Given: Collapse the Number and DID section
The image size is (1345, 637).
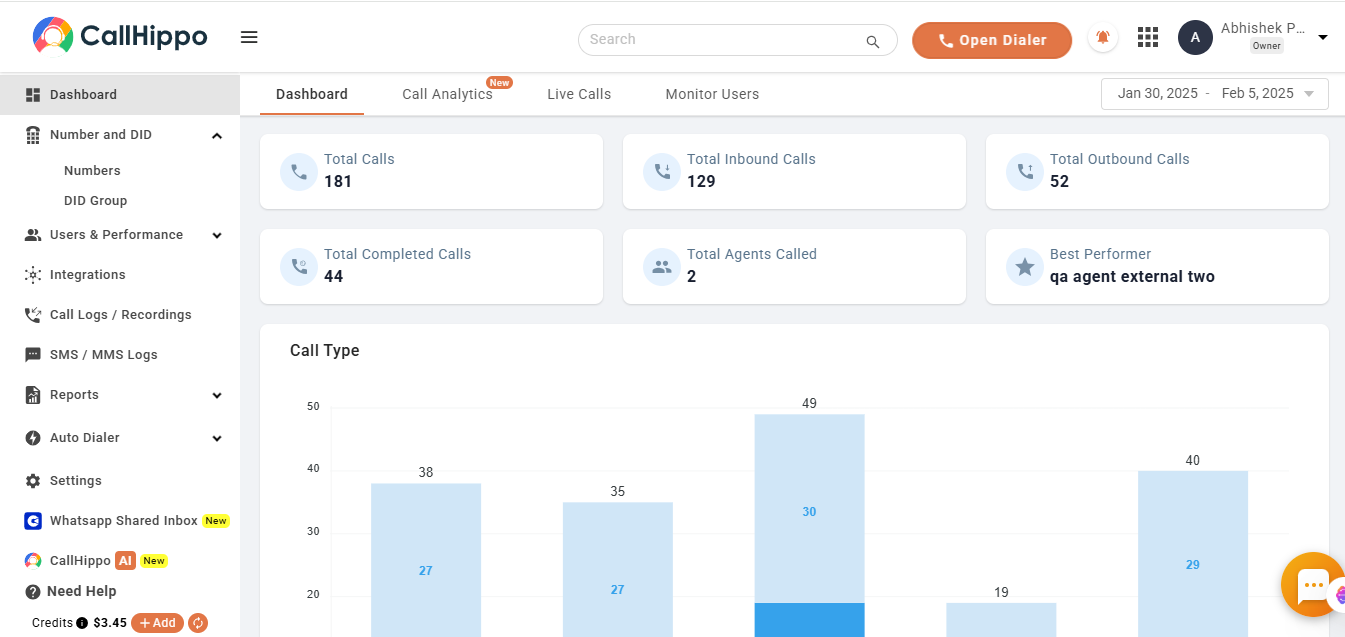Looking at the screenshot, I should point(217,135).
